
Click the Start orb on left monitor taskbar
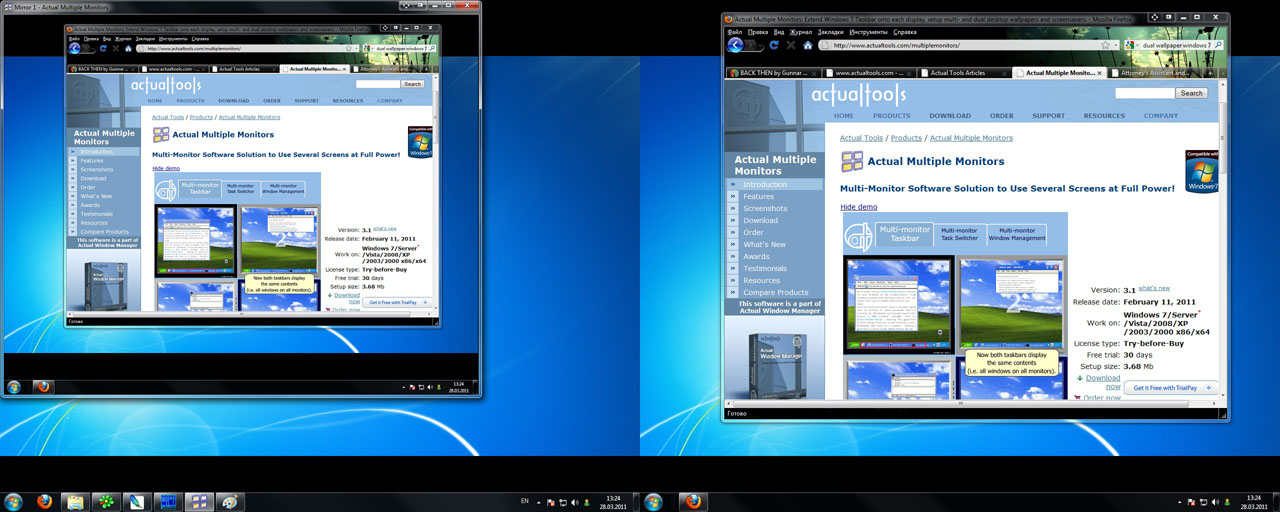coord(14,501)
